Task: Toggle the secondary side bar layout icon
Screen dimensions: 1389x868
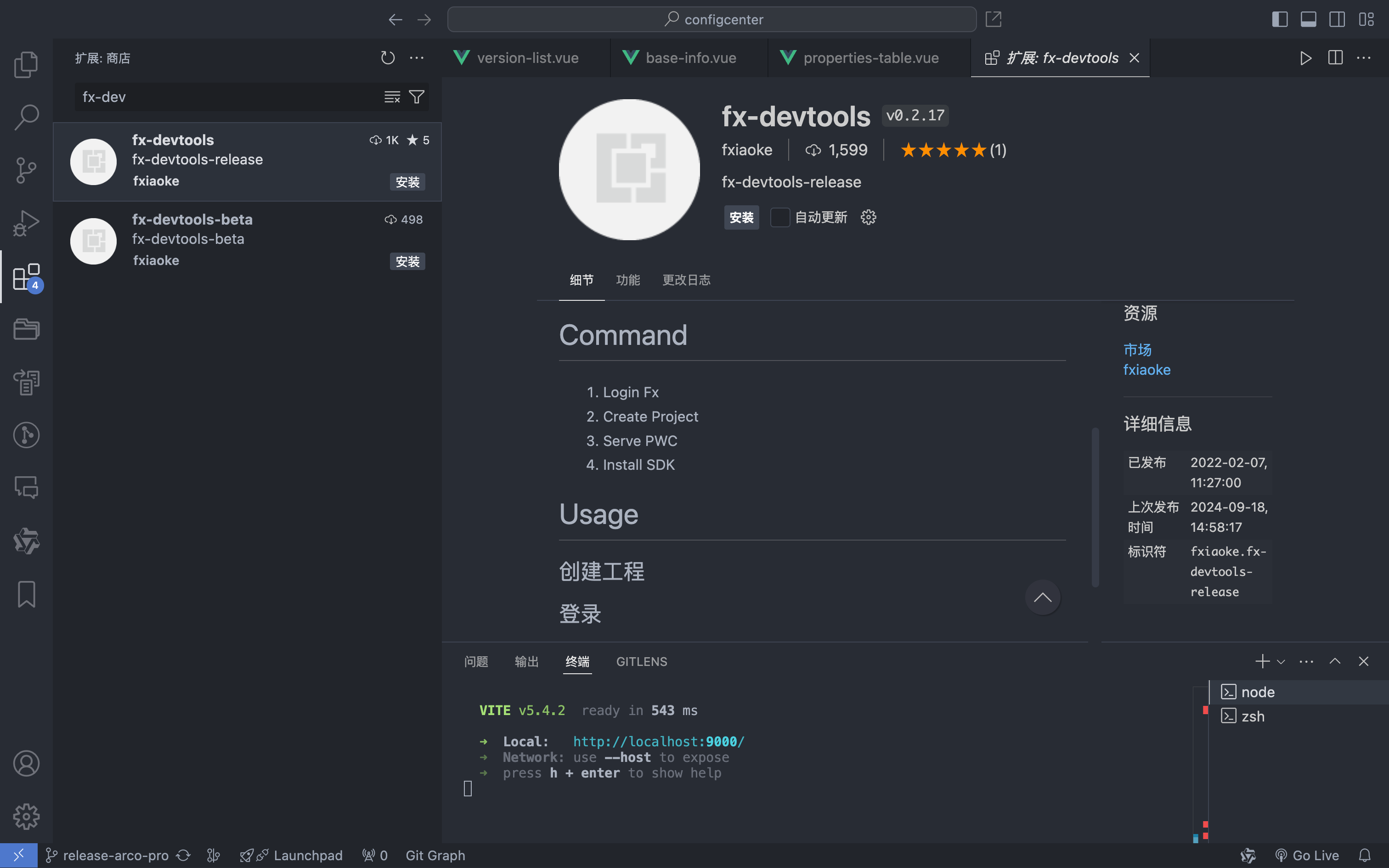Action: 1338,19
